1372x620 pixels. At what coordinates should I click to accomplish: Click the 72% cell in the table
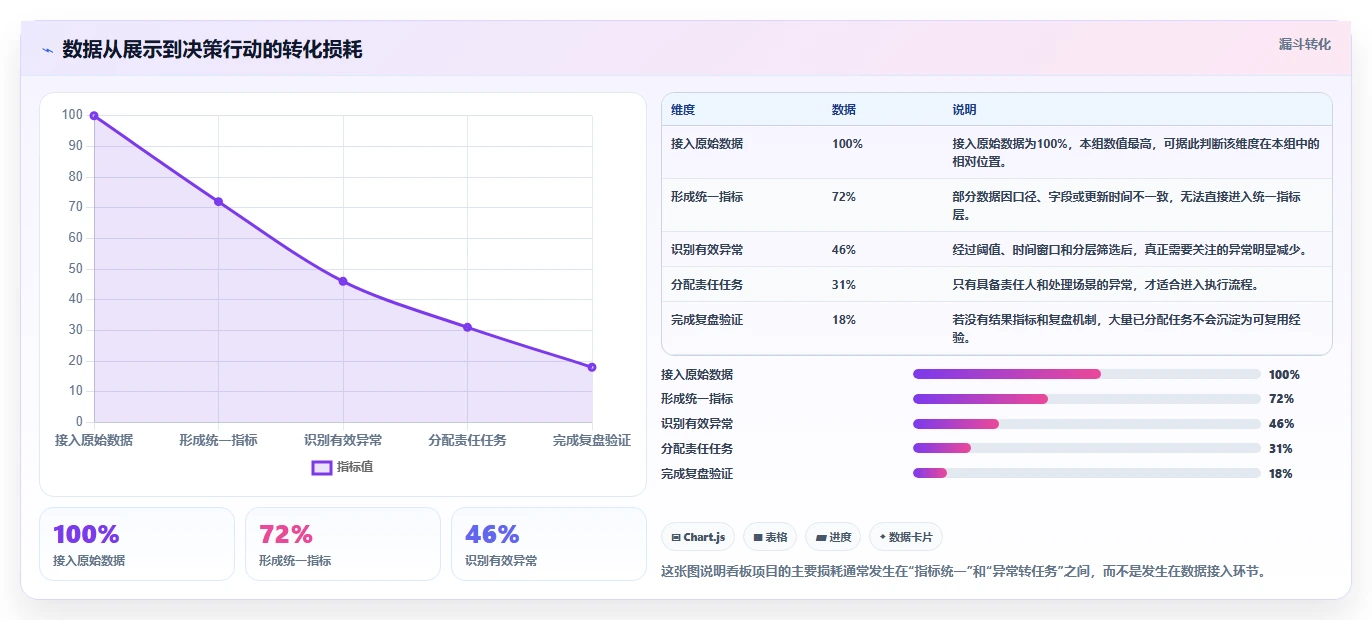click(x=844, y=197)
